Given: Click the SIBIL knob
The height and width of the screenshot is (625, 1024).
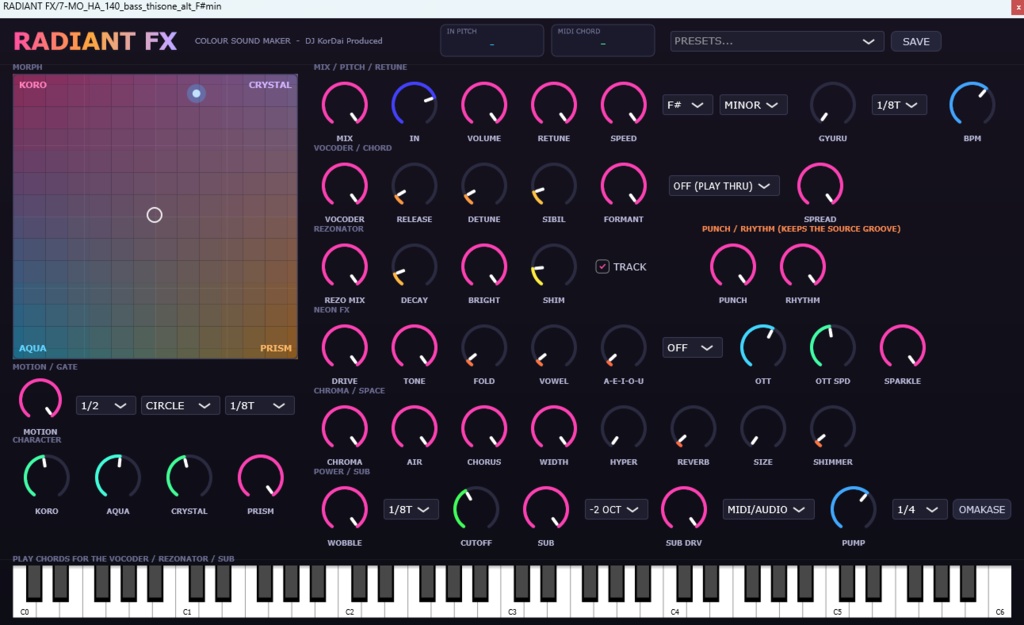Looking at the screenshot, I should [x=554, y=185].
